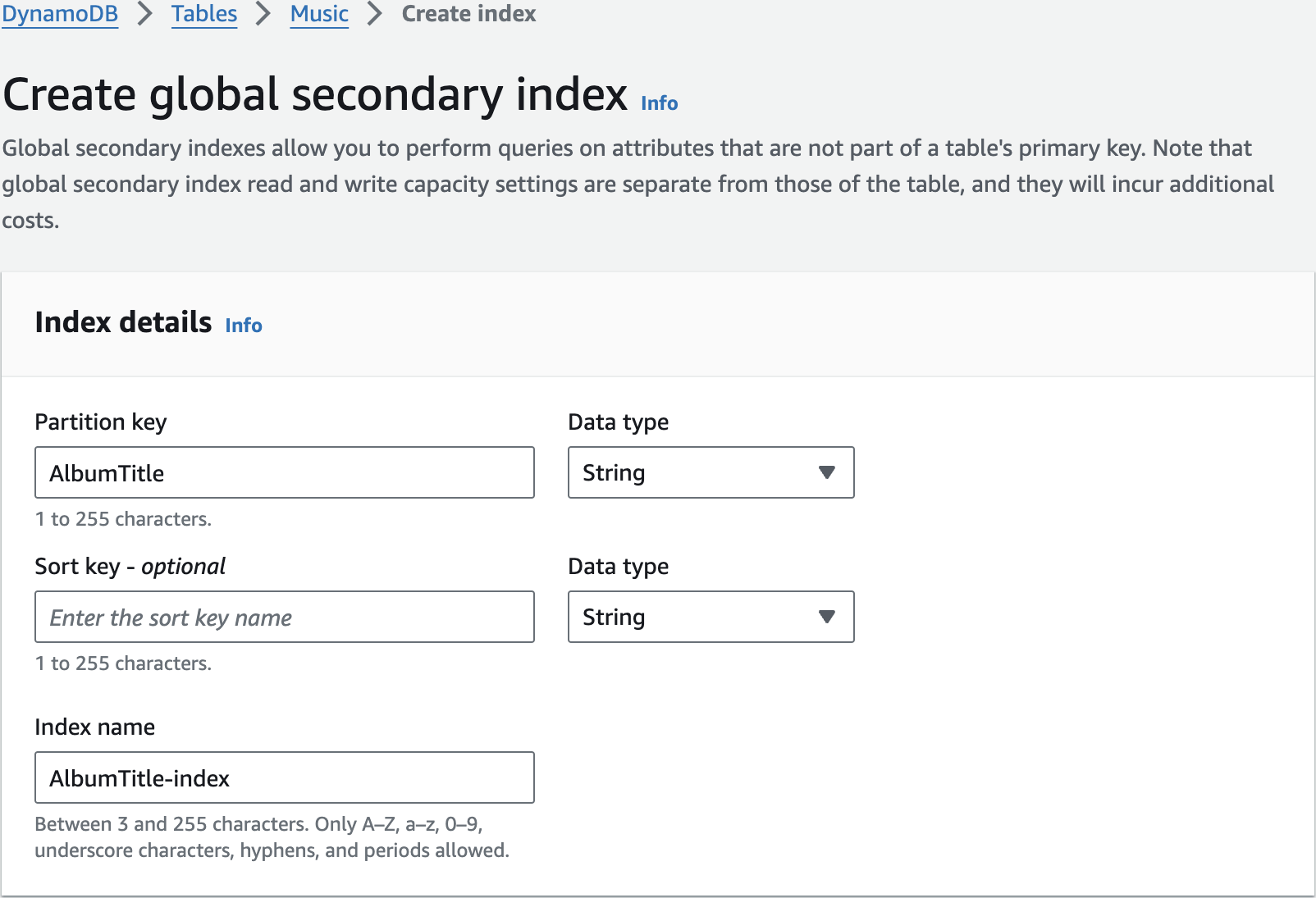Click the Index details section heading
The height and width of the screenshot is (898, 1316).
point(123,322)
